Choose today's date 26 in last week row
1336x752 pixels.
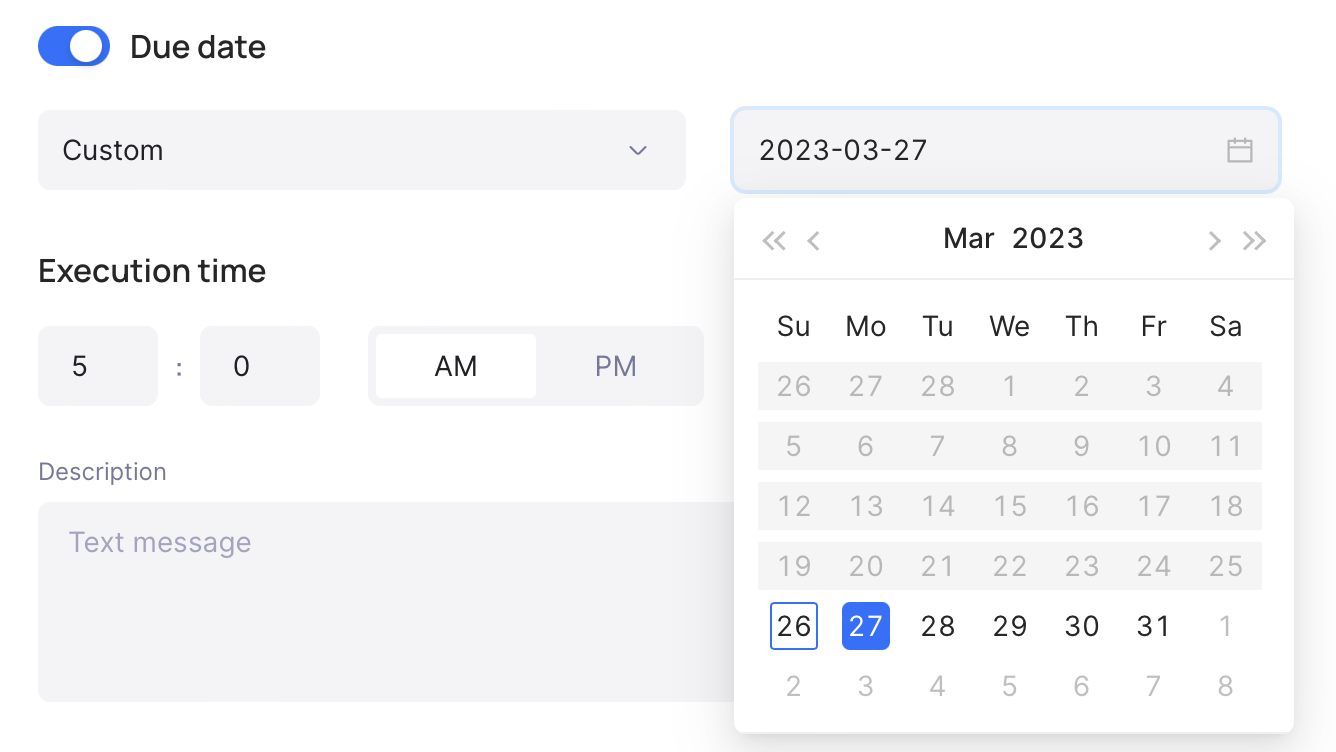pos(794,626)
